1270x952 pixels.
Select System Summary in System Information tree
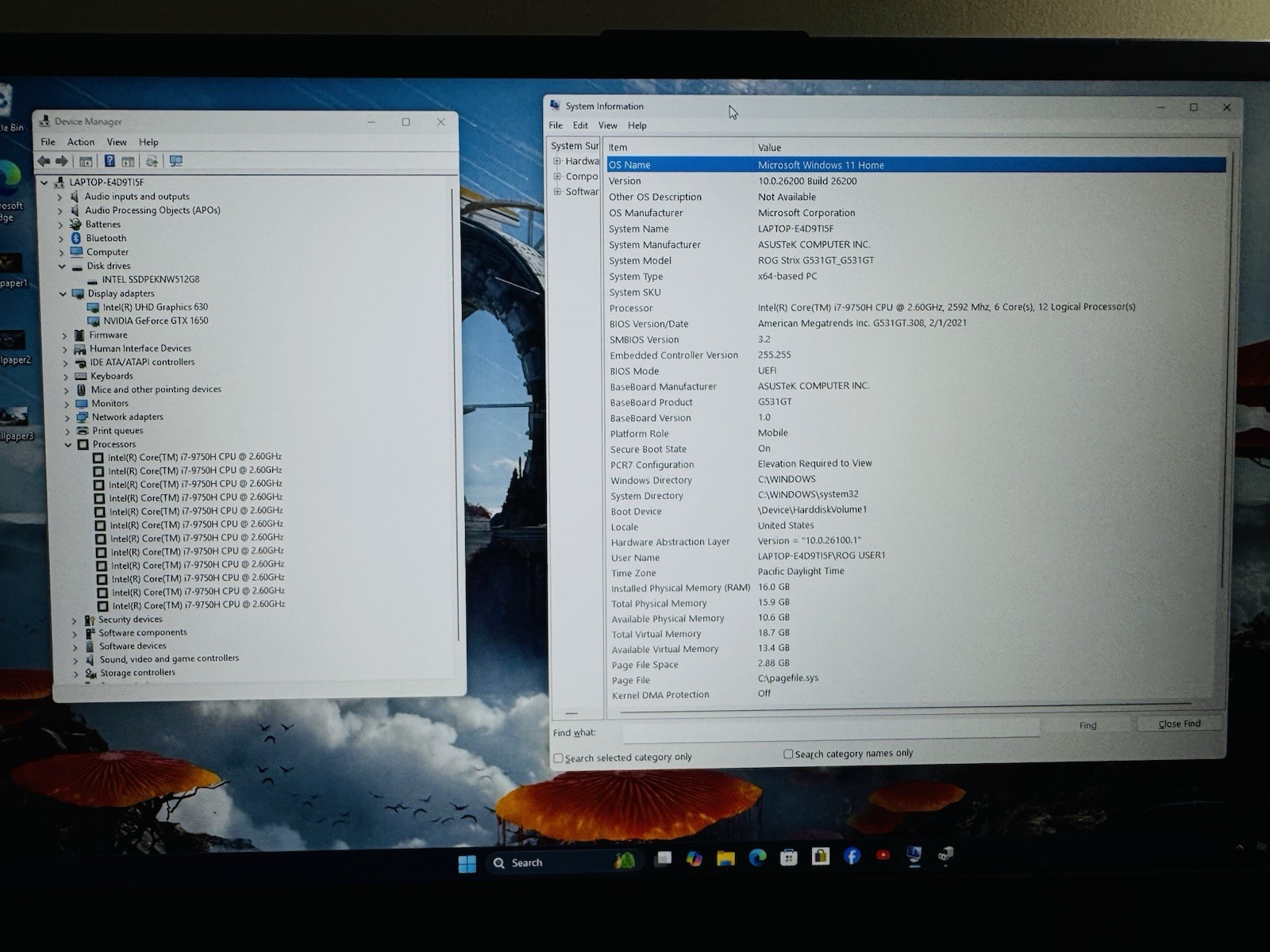(575, 146)
